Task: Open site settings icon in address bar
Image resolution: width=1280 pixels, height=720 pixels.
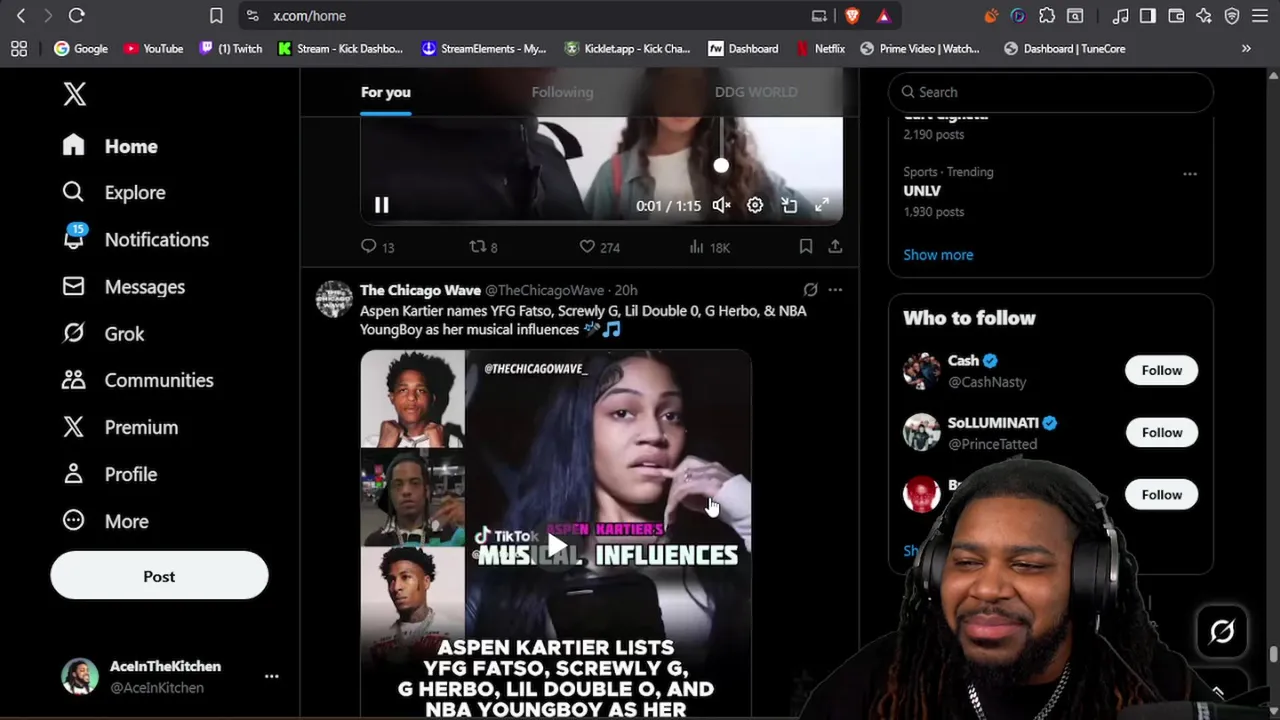Action: point(252,16)
